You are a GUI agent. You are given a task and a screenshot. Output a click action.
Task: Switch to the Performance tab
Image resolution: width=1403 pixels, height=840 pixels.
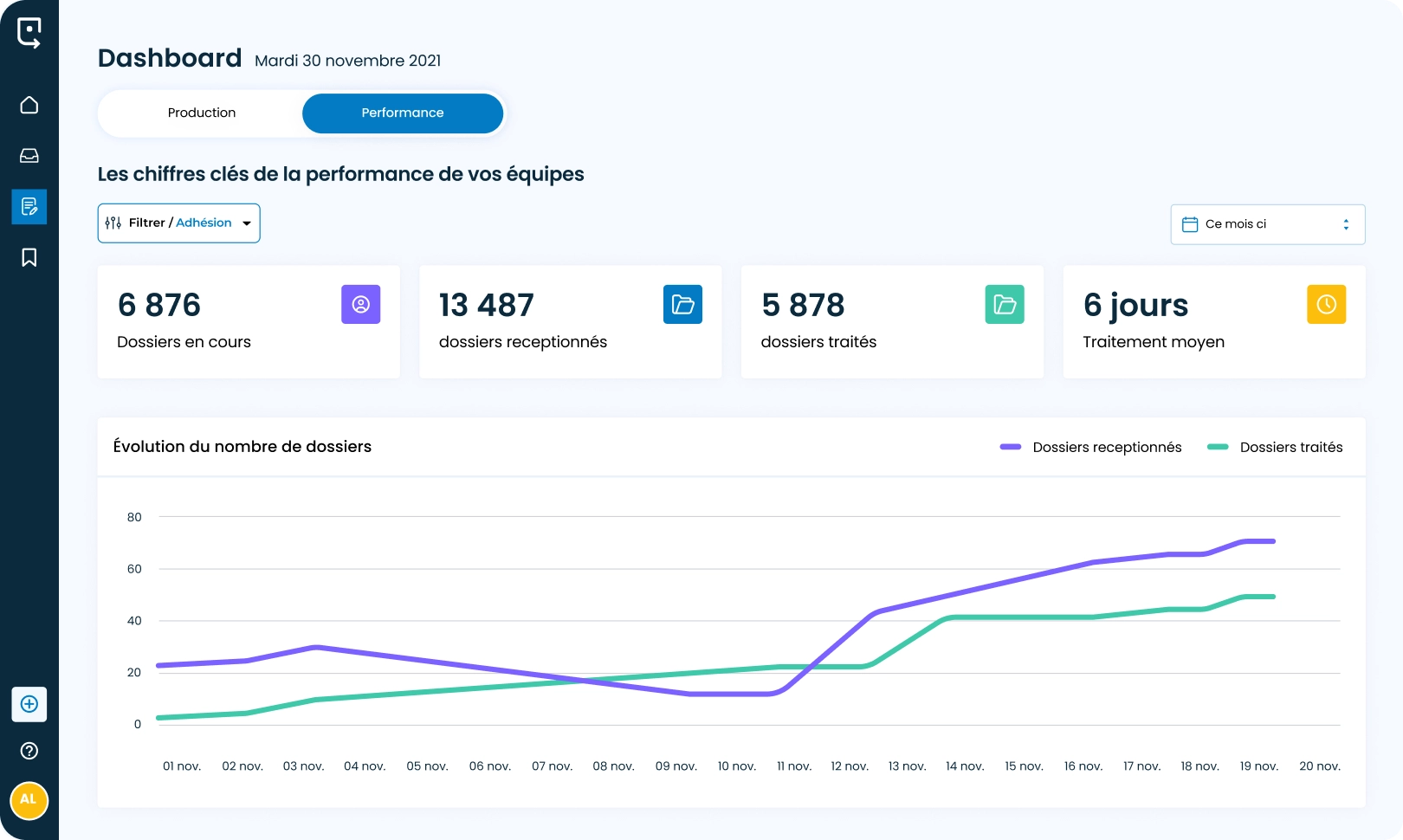403,113
